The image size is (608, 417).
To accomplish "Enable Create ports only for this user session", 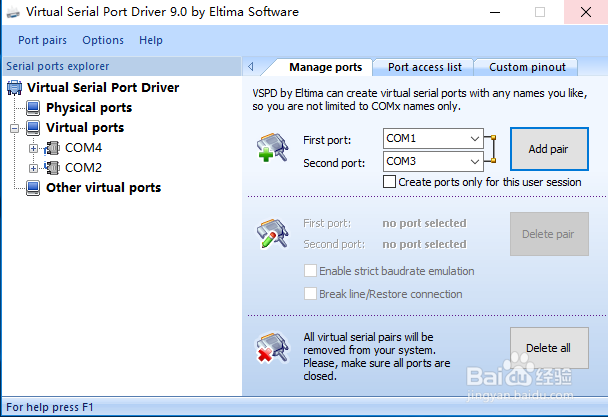I will point(389,182).
